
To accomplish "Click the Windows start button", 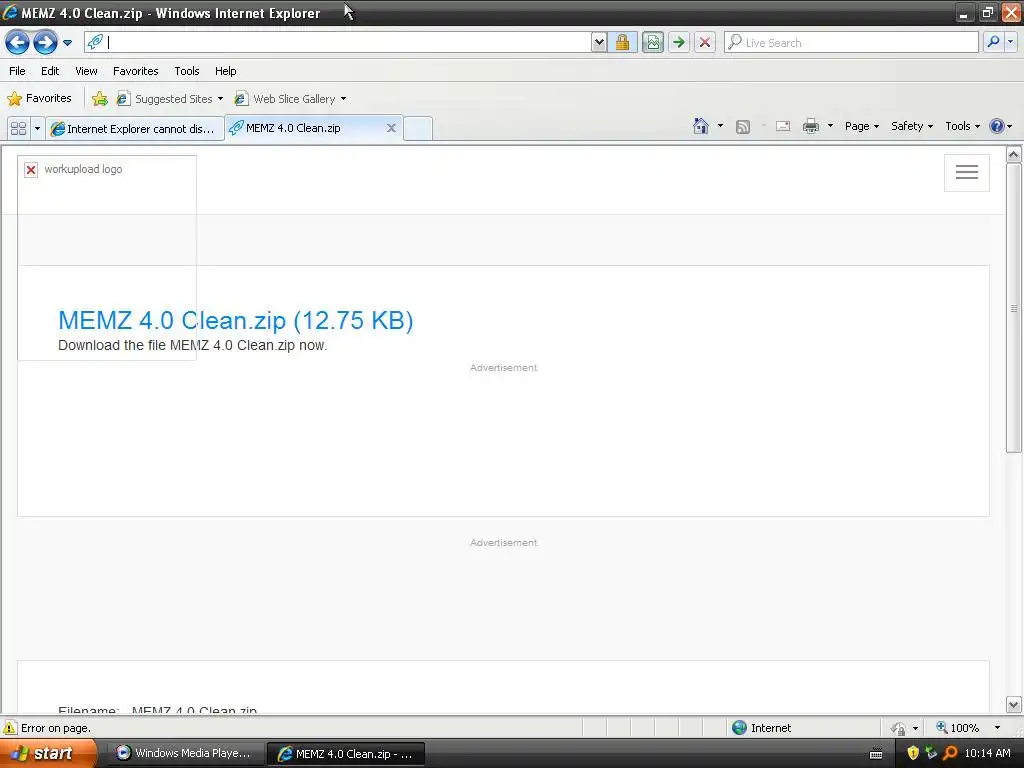I will click(48, 753).
